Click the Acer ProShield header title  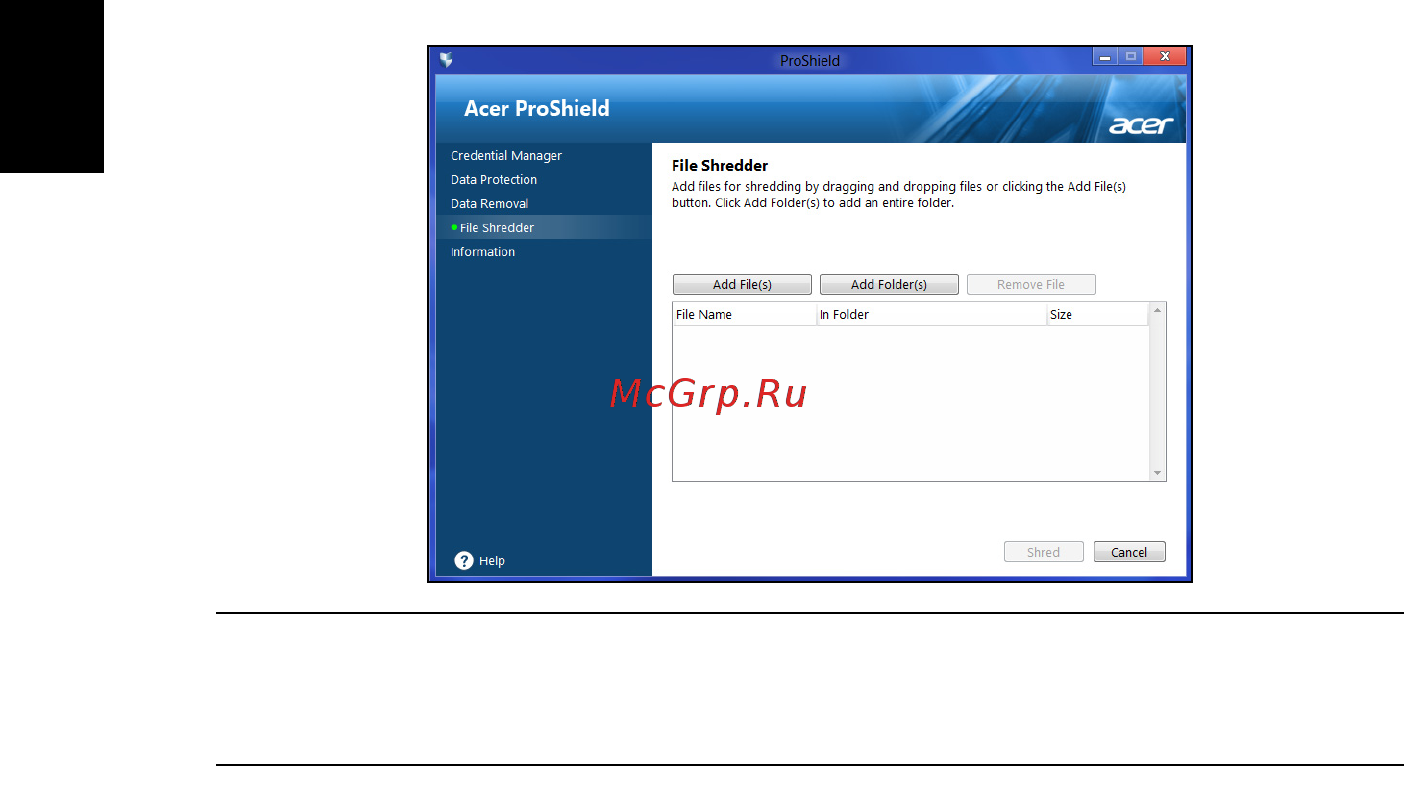click(x=537, y=109)
